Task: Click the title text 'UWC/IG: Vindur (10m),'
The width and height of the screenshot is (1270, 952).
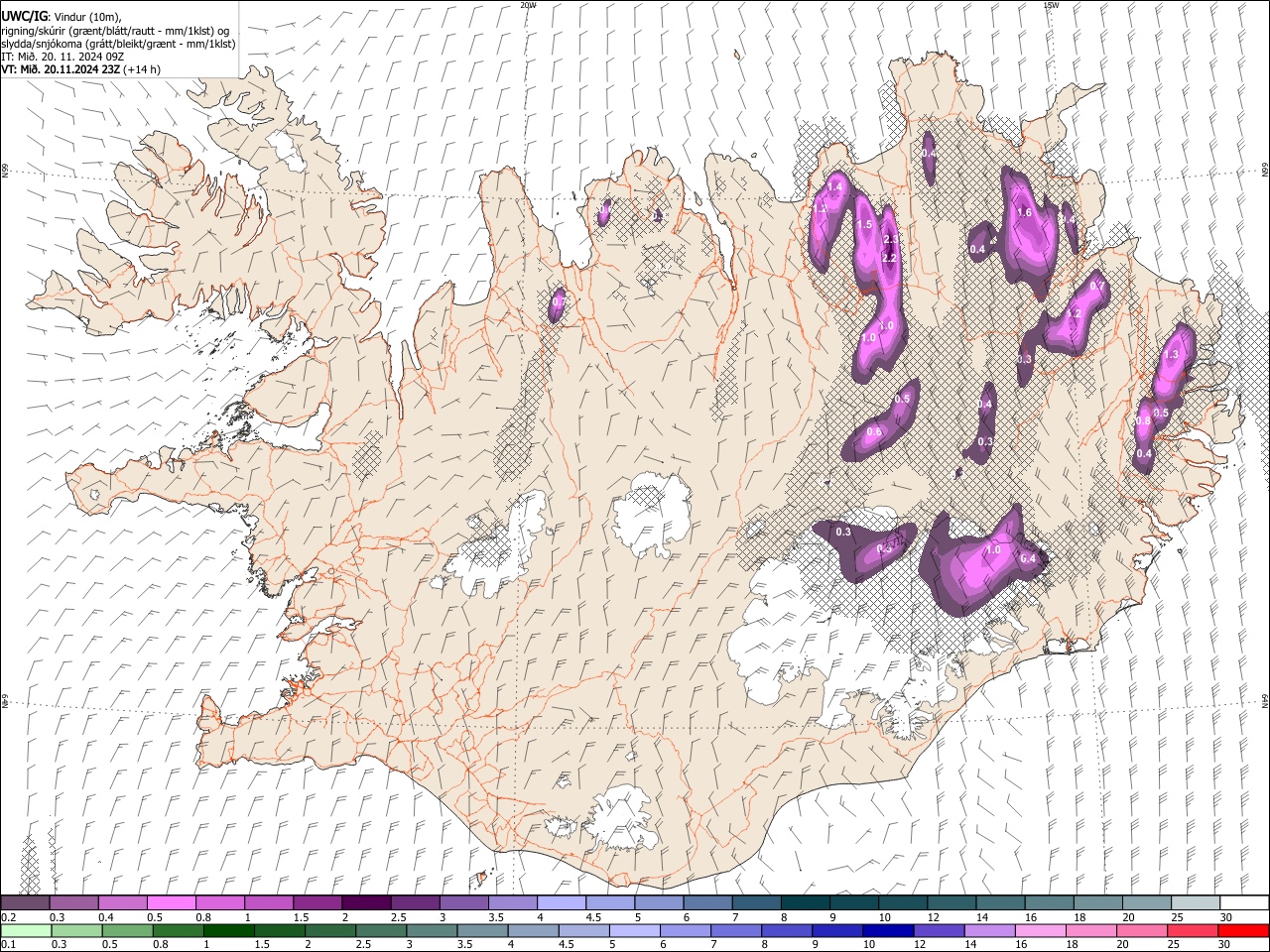Action: (62, 18)
